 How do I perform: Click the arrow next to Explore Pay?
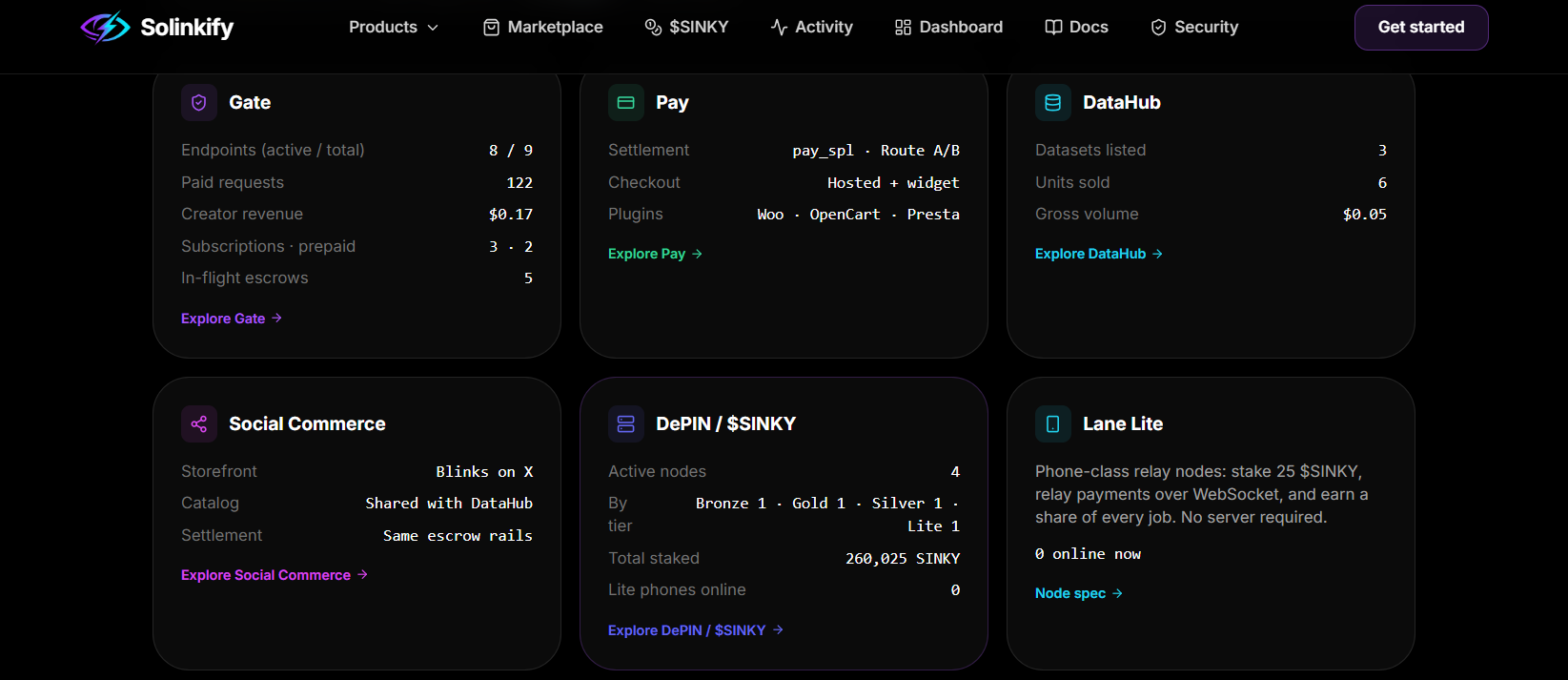click(697, 254)
